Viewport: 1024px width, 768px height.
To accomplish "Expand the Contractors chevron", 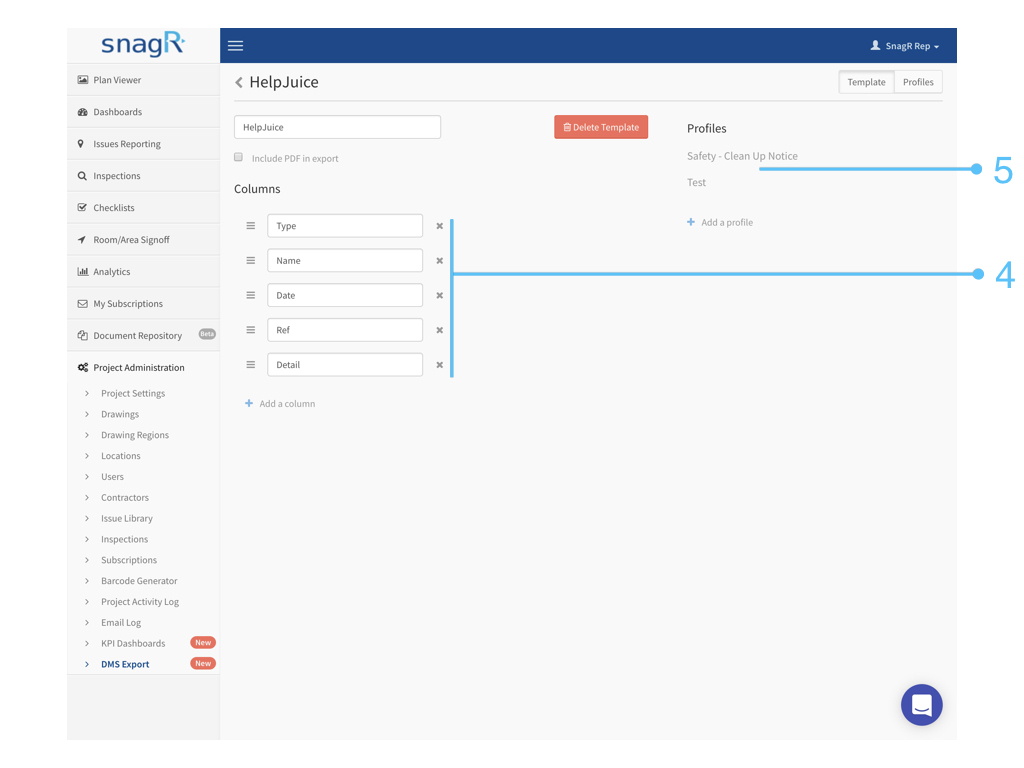I will [x=87, y=498].
